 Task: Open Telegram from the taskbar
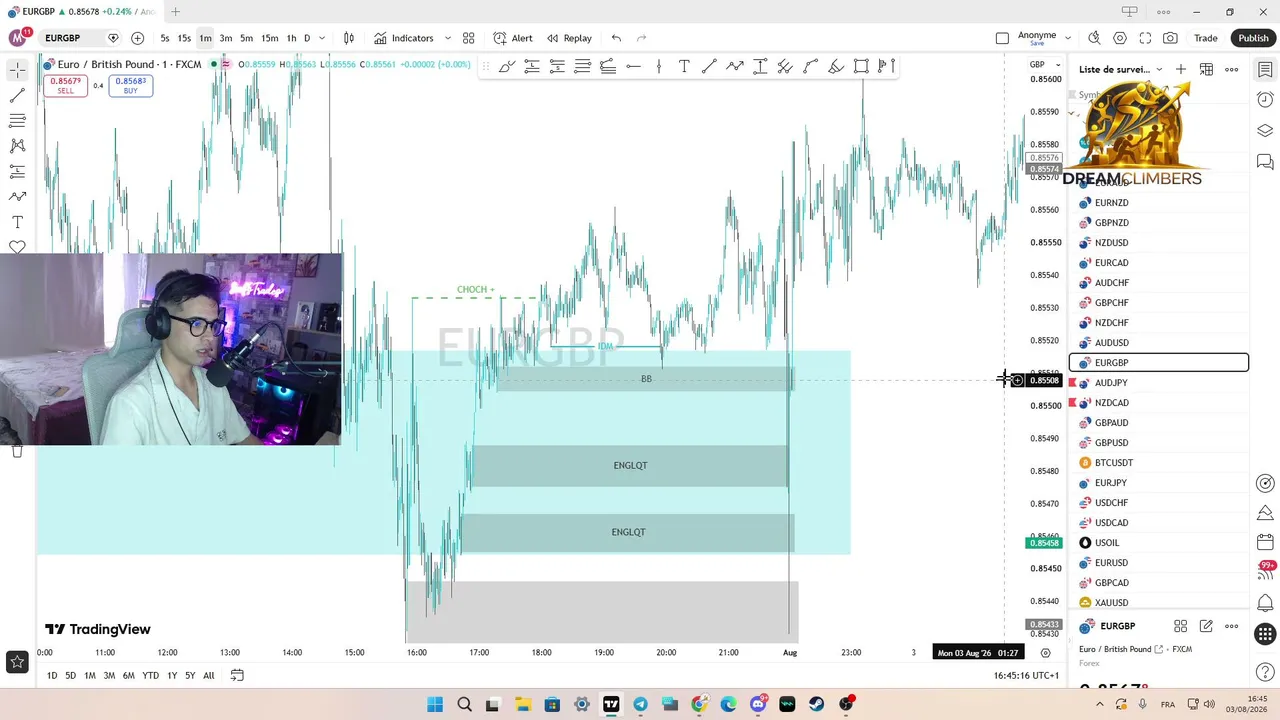pos(640,704)
